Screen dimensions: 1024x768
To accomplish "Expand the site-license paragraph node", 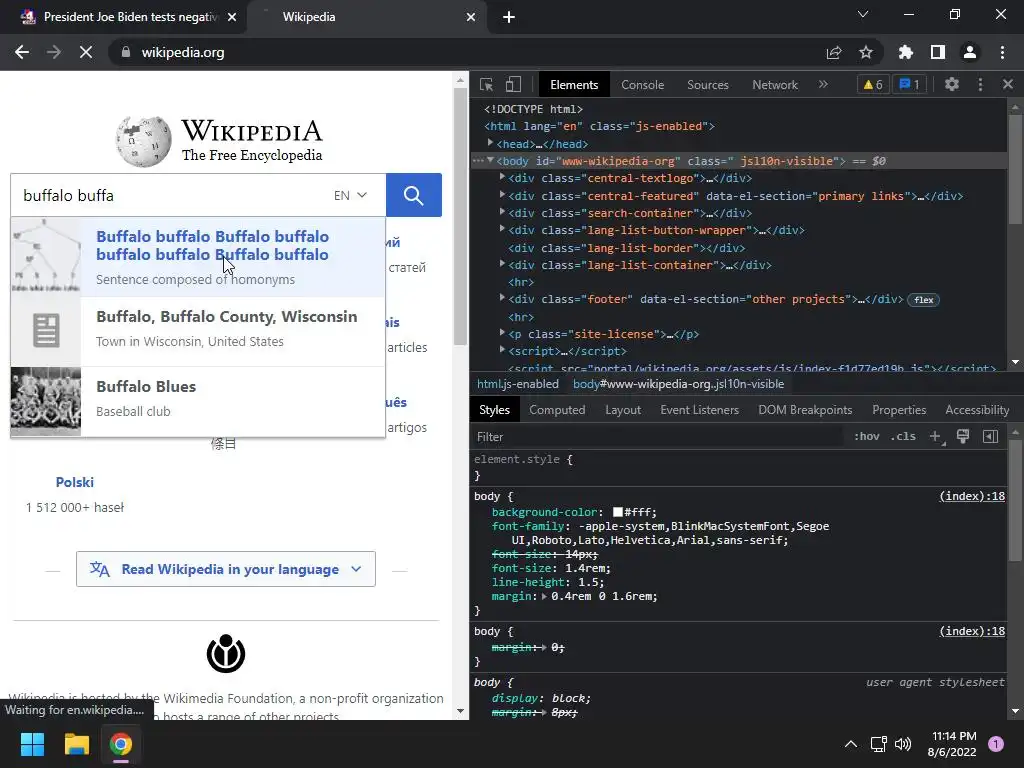I will 502,333.
